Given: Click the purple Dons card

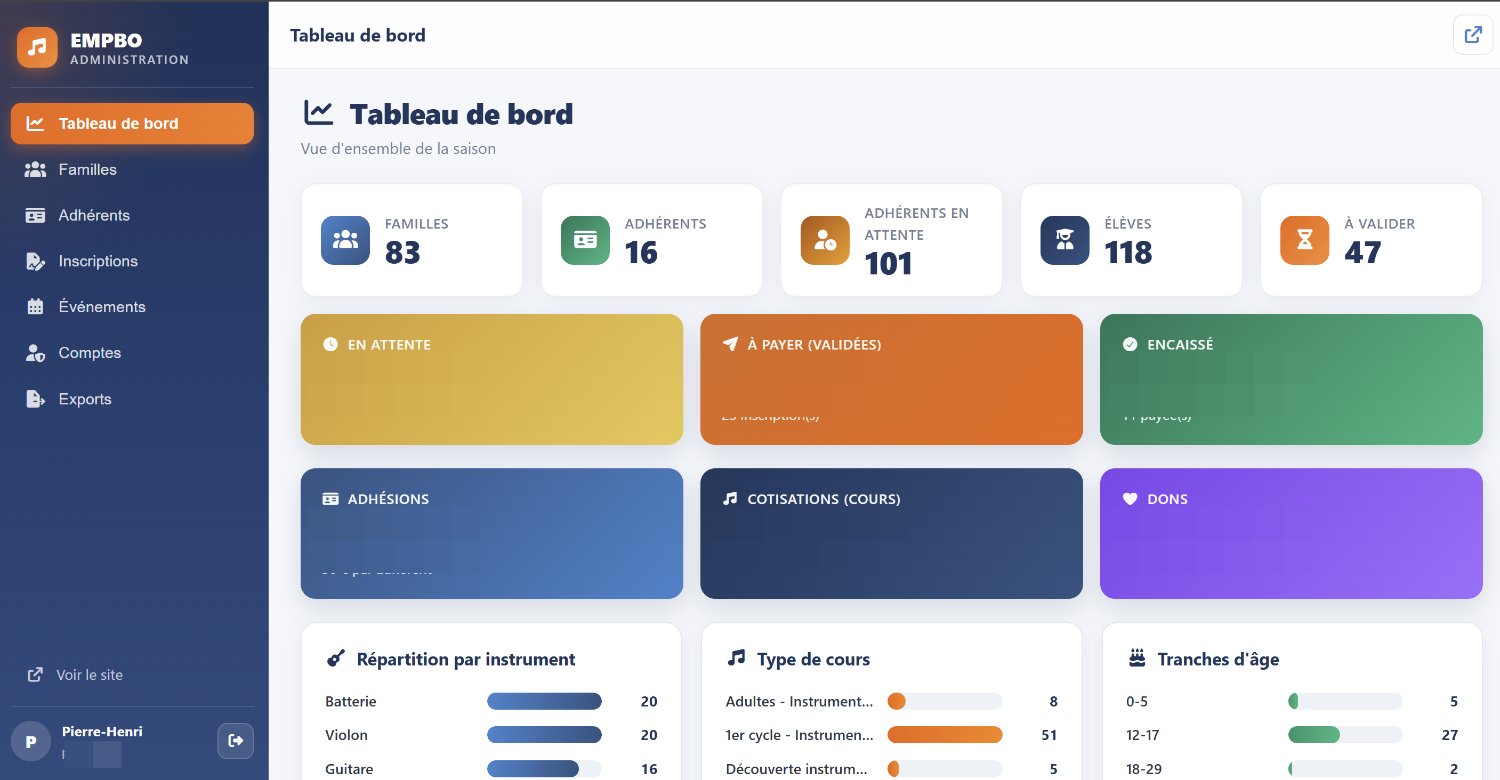Looking at the screenshot, I should tap(1291, 534).
